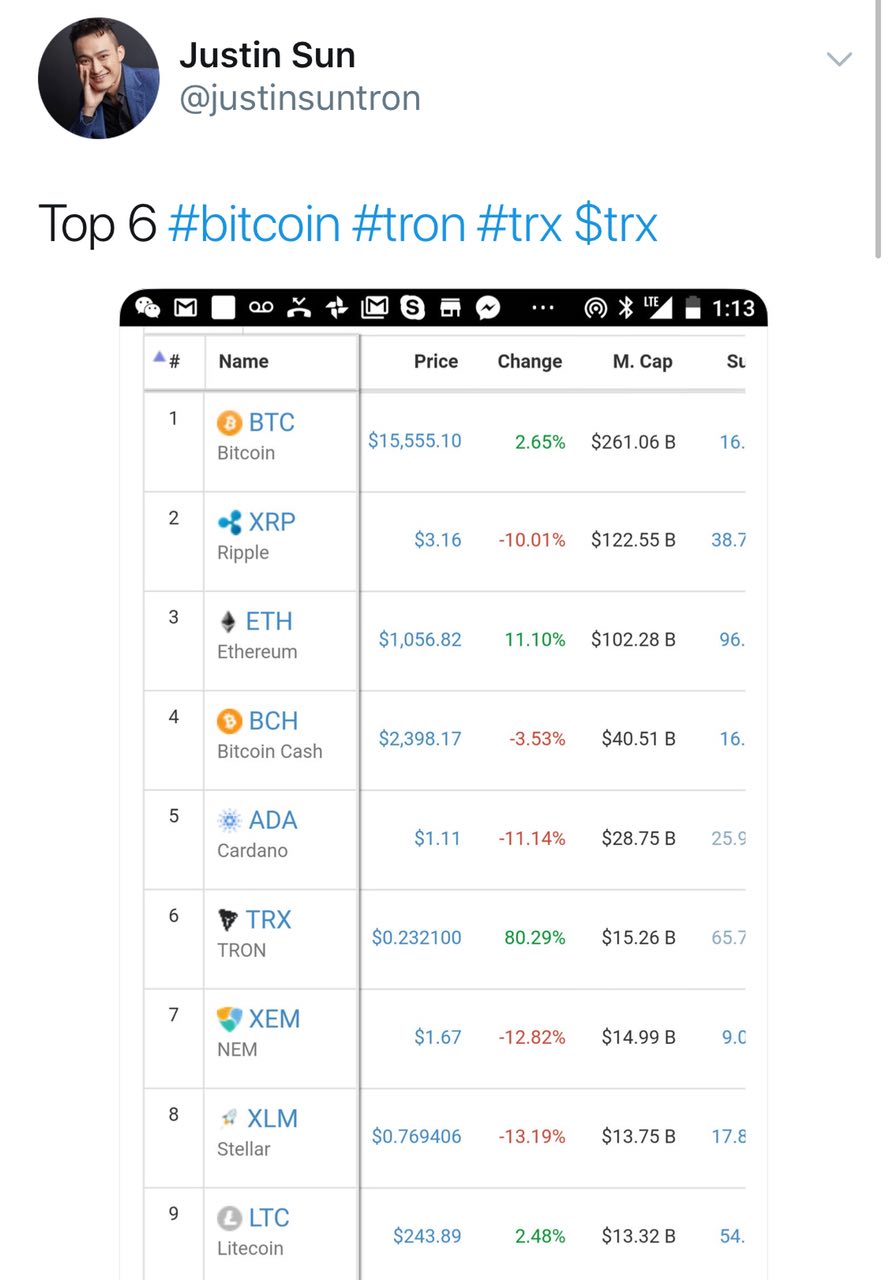The image size is (888, 1280).
Task: Sort by the Change column header
Action: (530, 361)
